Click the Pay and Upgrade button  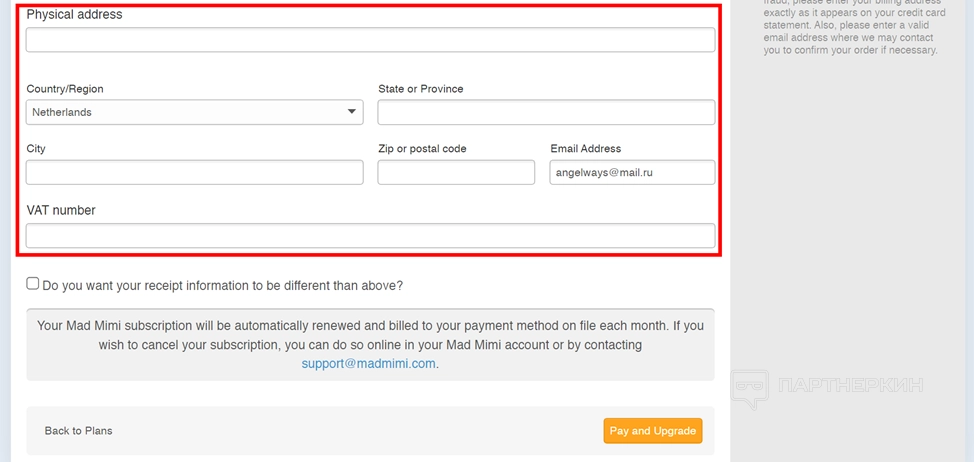point(652,431)
